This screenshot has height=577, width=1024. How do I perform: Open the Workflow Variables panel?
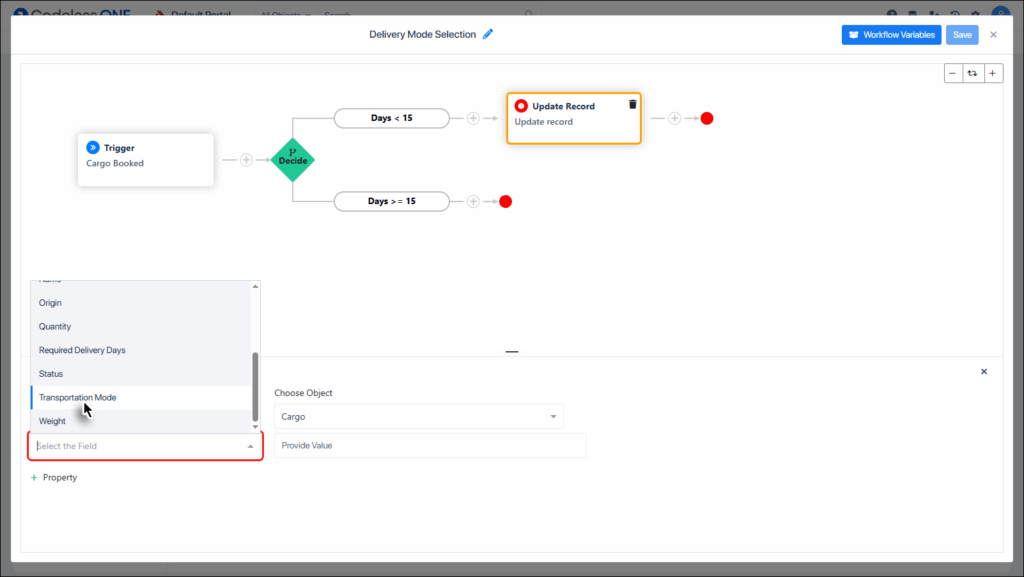[x=891, y=34]
